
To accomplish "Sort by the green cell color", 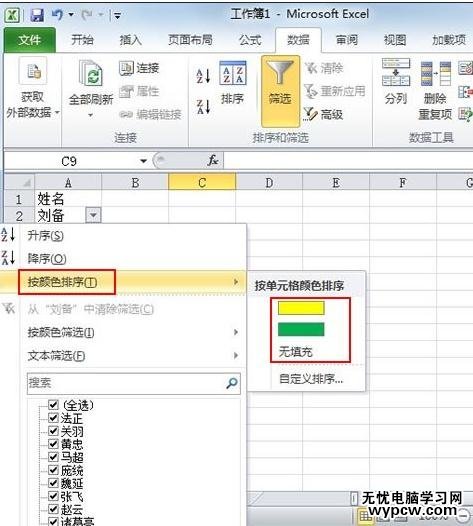I will (x=301, y=329).
